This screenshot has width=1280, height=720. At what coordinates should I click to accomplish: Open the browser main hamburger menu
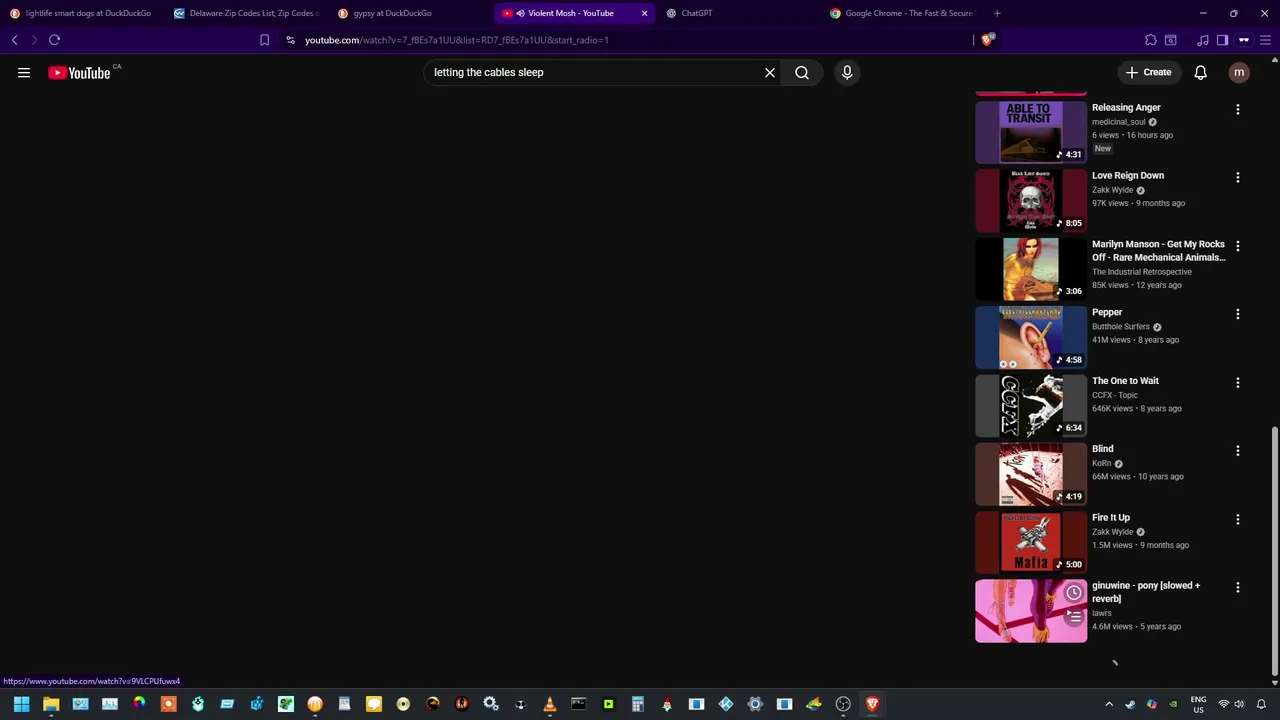coord(1265,40)
